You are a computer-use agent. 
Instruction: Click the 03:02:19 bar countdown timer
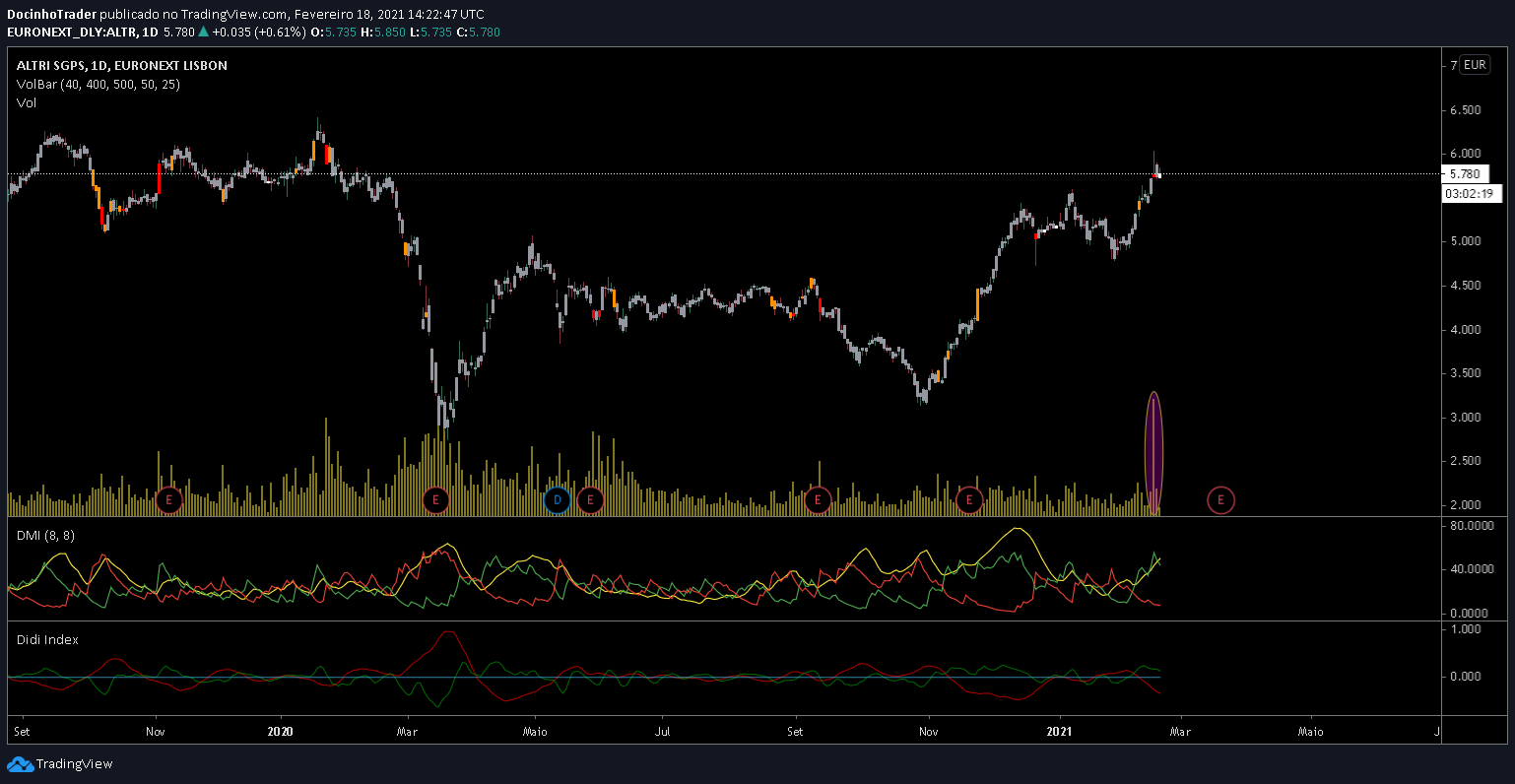1471,194
